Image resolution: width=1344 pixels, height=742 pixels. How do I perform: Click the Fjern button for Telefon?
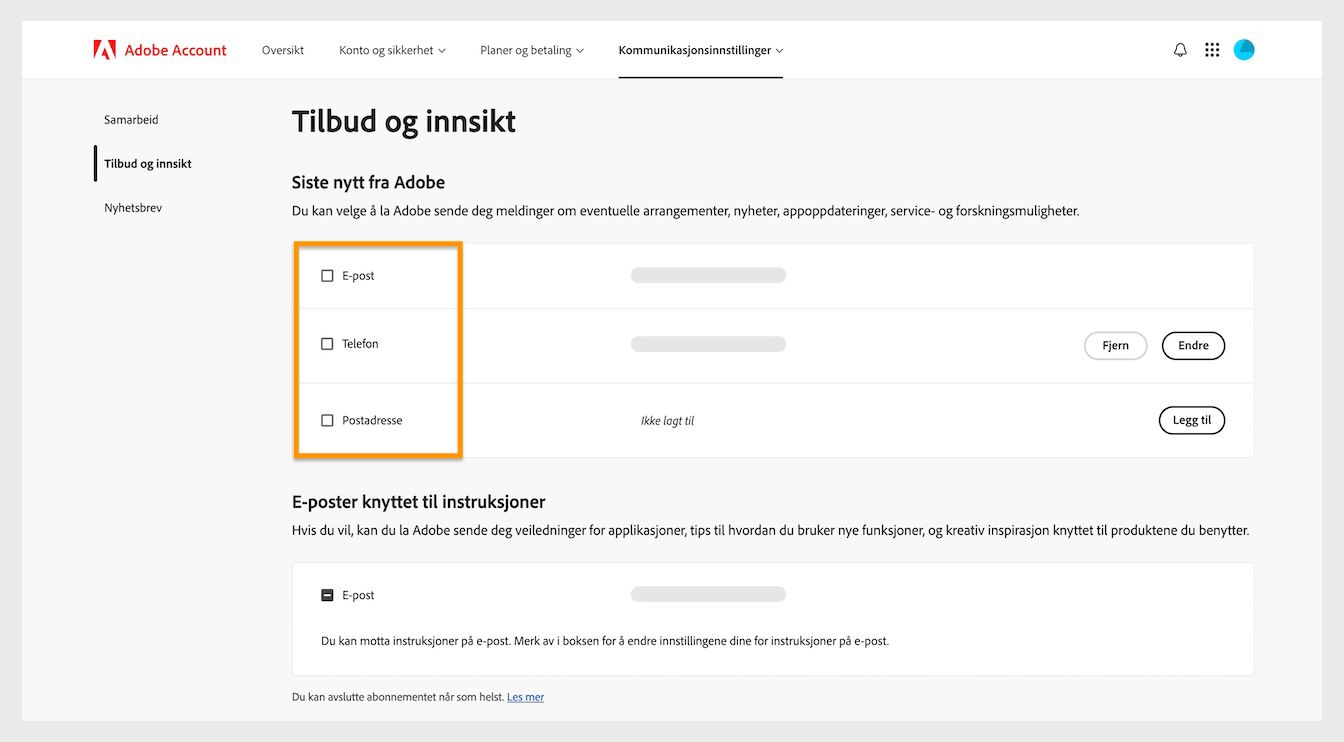click(x=1115, y=345)
